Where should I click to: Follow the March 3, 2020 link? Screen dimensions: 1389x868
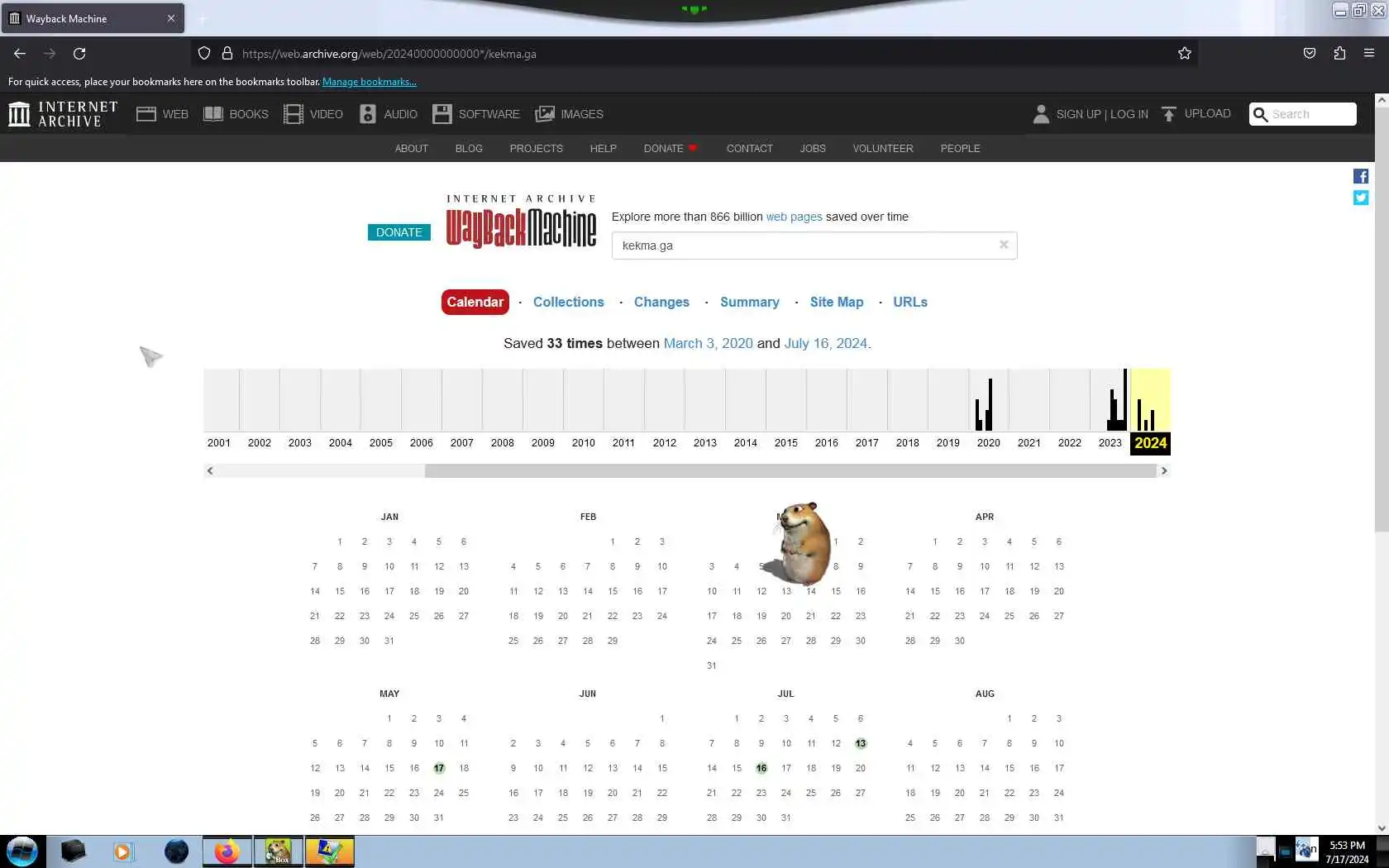click(x=708, y=343)
